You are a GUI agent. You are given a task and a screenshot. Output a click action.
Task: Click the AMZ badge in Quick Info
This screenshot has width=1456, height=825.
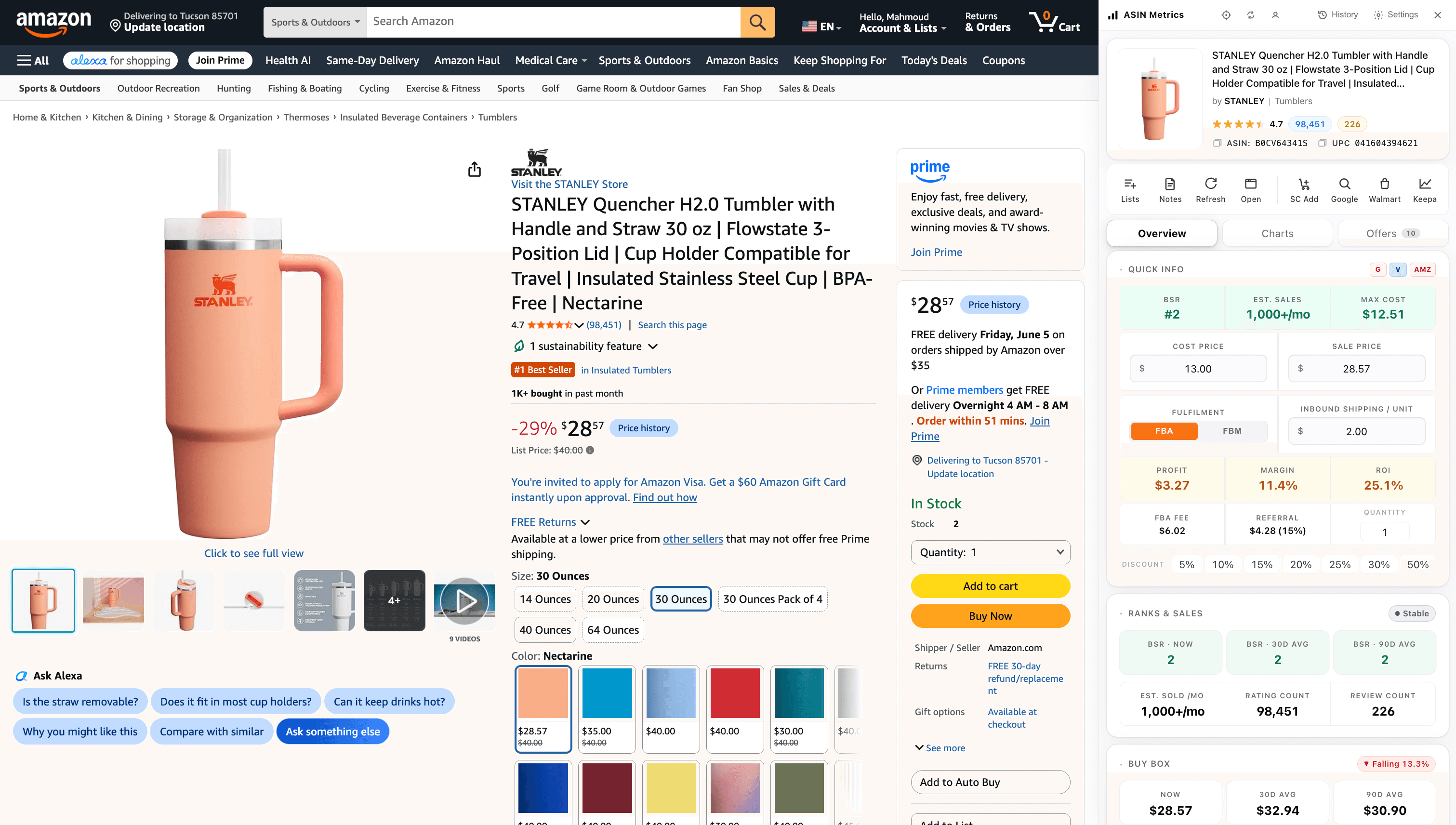1423,269
